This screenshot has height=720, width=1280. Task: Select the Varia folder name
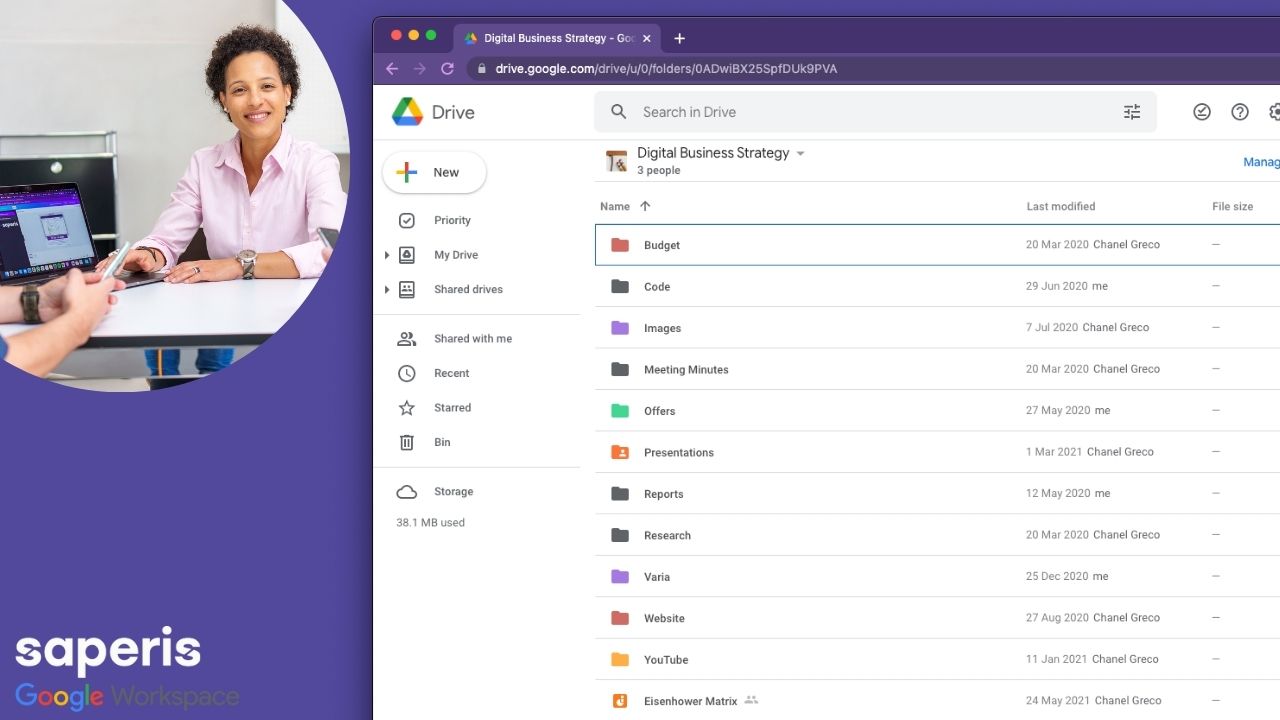[657, 577]
